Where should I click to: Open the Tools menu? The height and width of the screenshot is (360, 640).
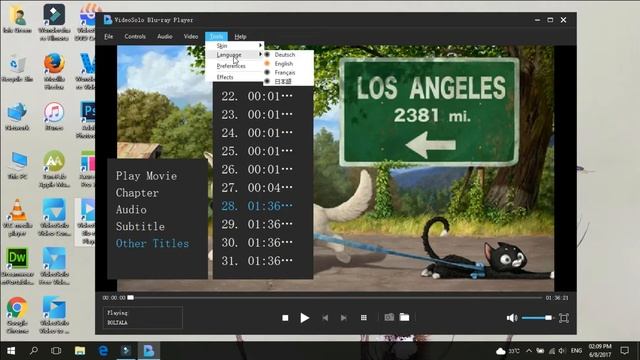(x=216, y=36)
